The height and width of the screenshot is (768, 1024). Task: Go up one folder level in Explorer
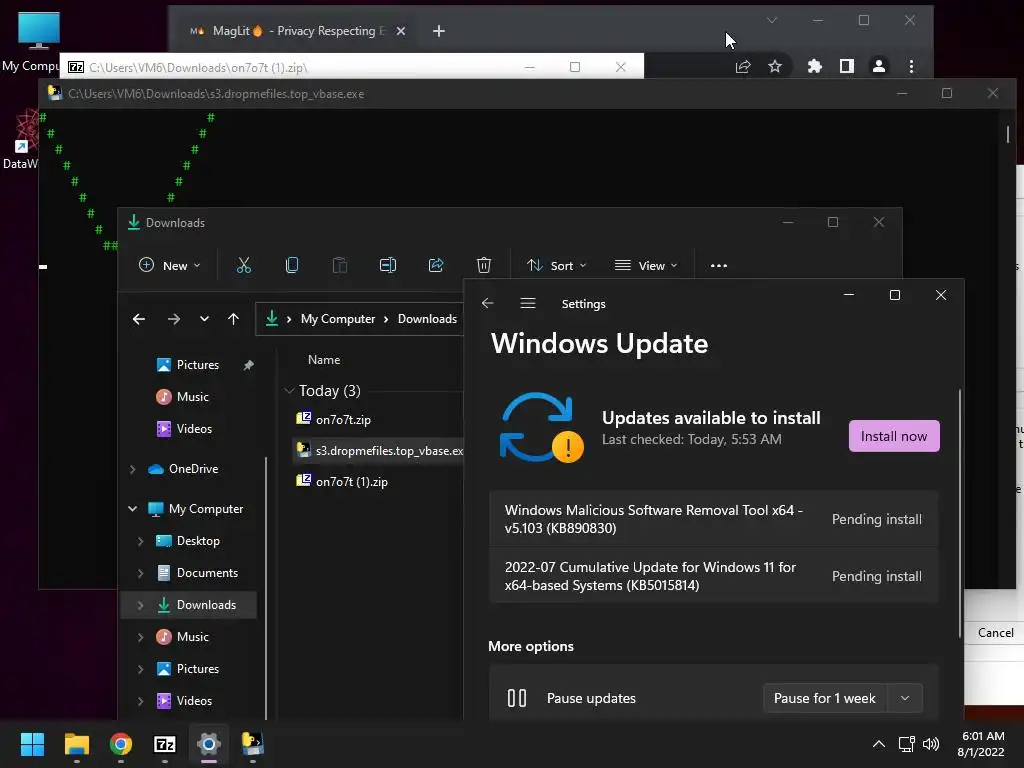coord(233,319)
